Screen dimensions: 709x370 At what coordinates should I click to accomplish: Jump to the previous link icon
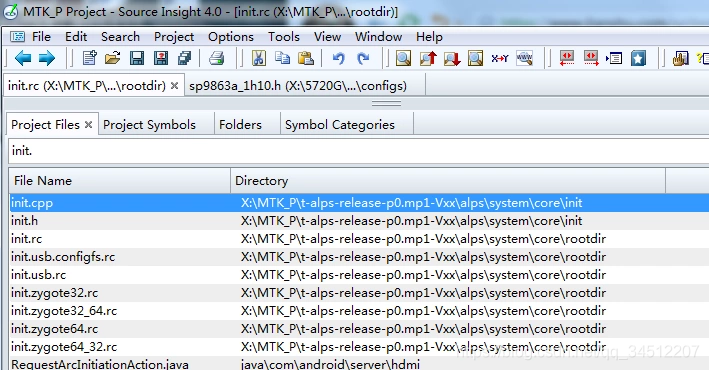click(x=567, y=58)
